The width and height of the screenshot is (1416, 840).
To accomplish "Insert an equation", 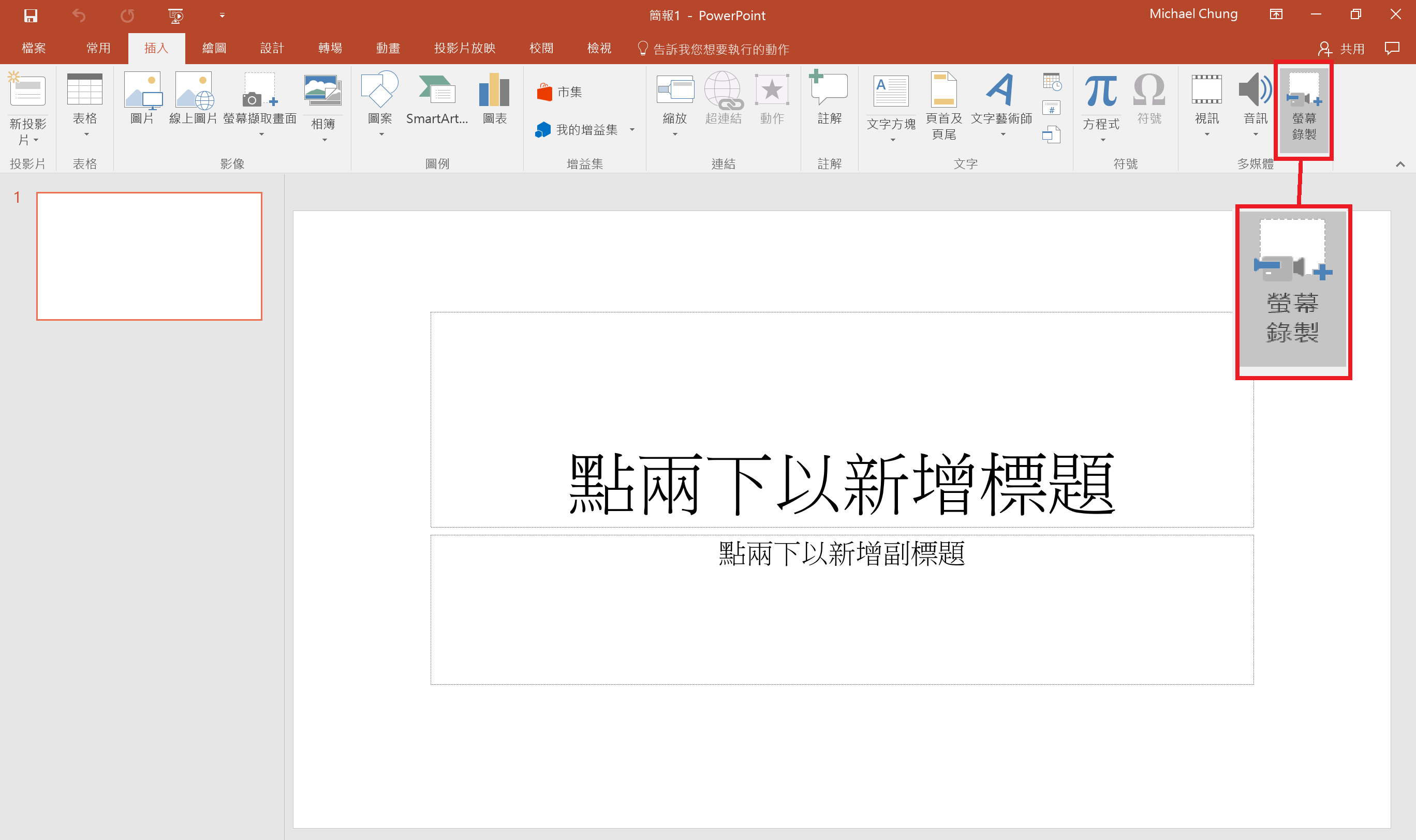I will click(1099, 102).
